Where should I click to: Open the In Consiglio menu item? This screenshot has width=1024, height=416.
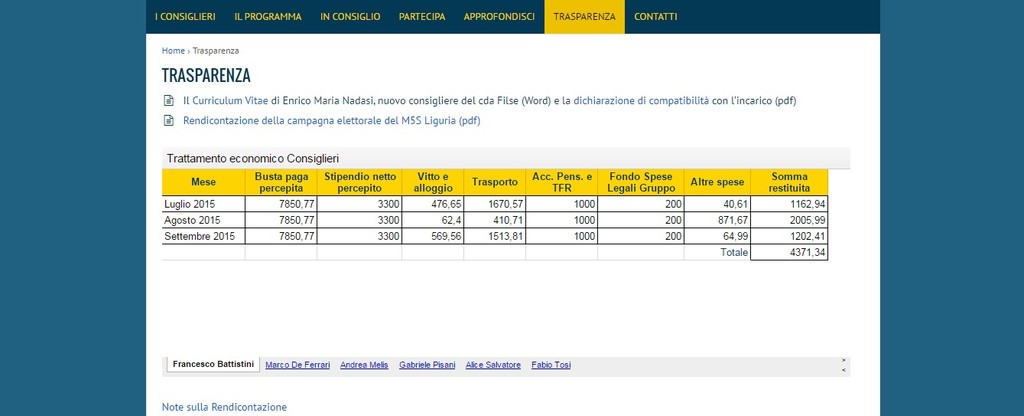click(350, 17)
